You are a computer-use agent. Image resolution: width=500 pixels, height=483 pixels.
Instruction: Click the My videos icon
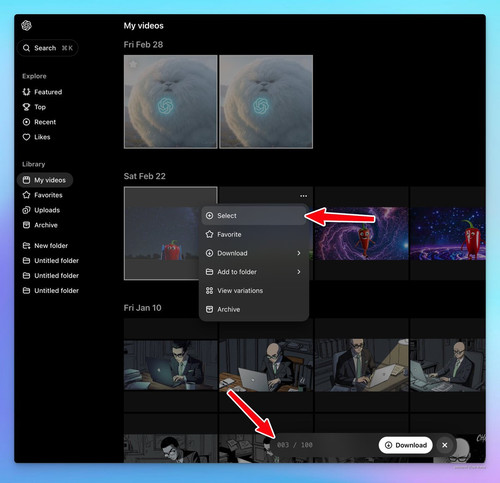pyautogui.click(x=26, y=180)
